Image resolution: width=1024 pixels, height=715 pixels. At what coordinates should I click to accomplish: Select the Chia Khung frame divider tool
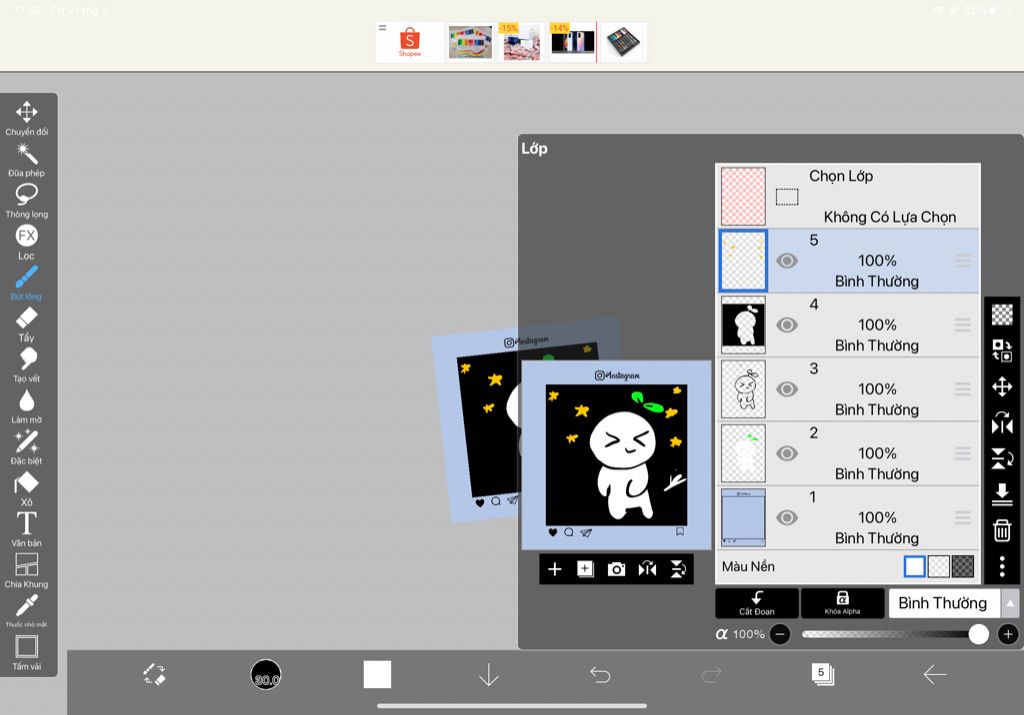coord(27,571)
